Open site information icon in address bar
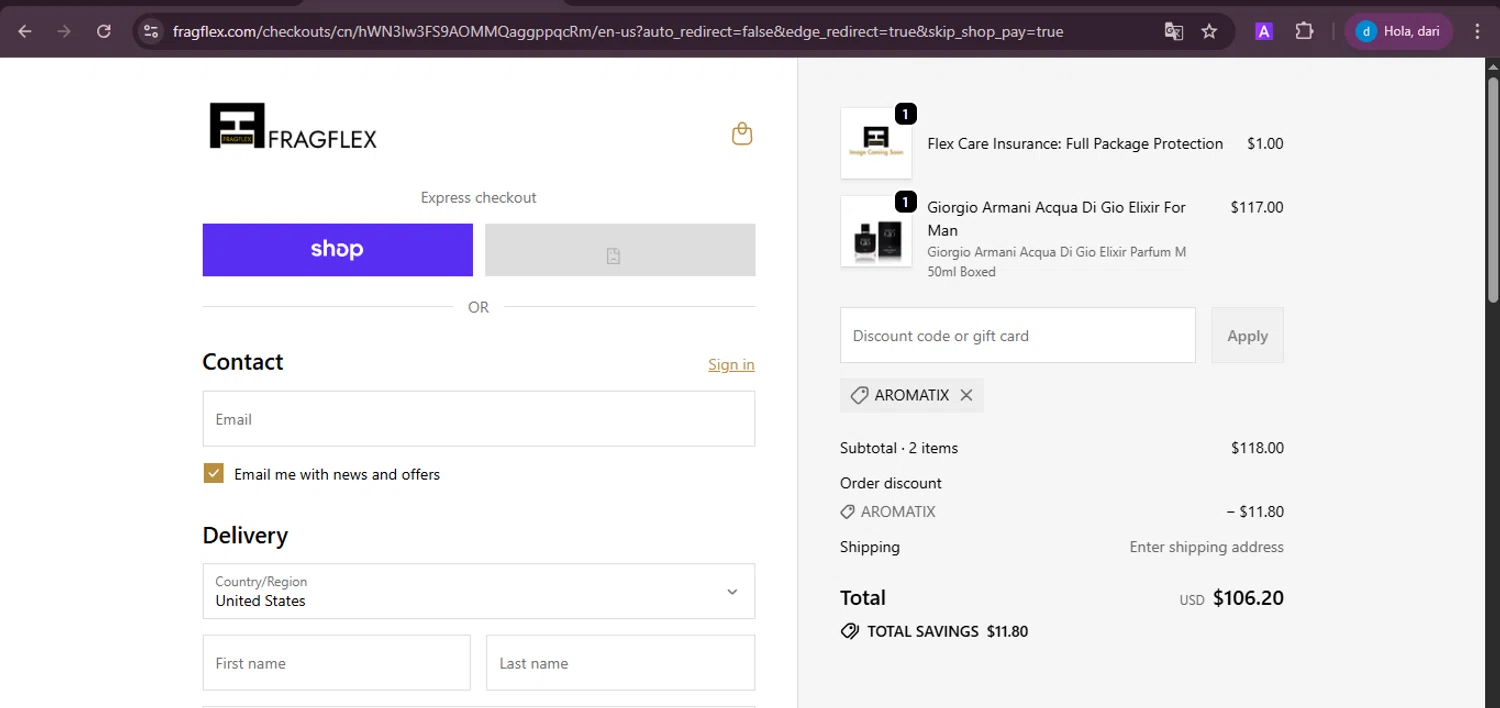The height and width of the screenshot is (708, 1500). [x=150, y=31]
